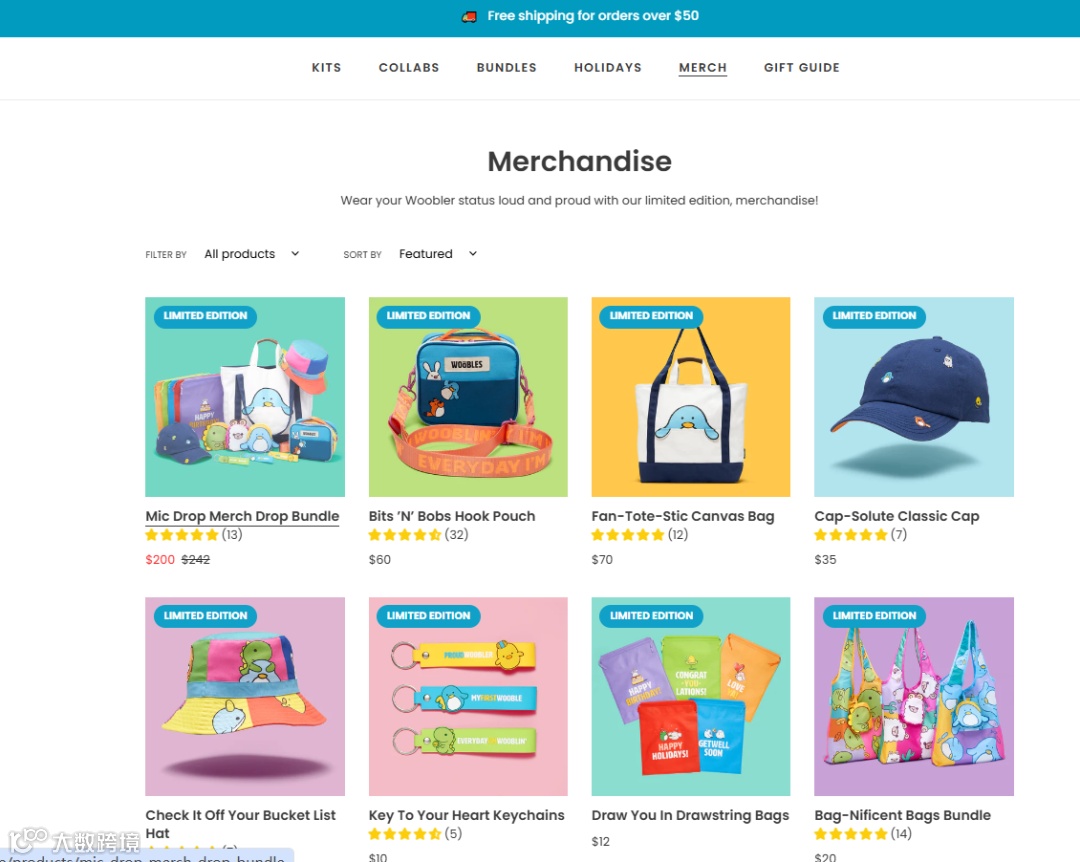This screenshot has height=862, width=1080.
Task: Click the free shipping truck icon
Action: point(469,16)
